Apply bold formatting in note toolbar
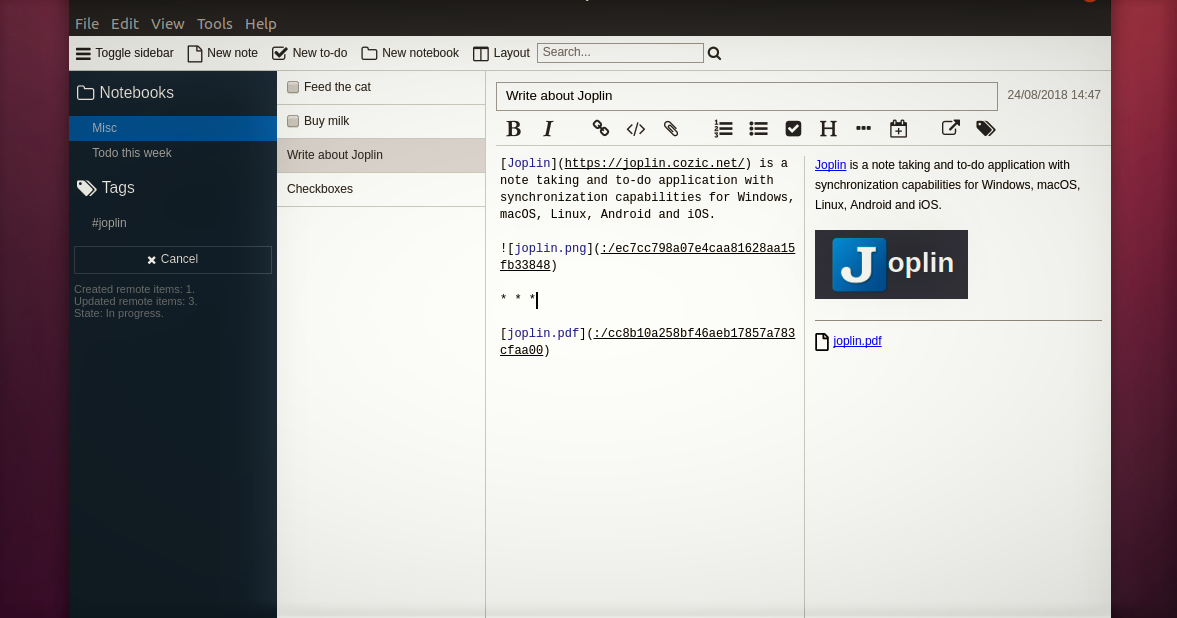Image resolution: width=1177 pixels, height=618 pixels. (x=513, y=128)
